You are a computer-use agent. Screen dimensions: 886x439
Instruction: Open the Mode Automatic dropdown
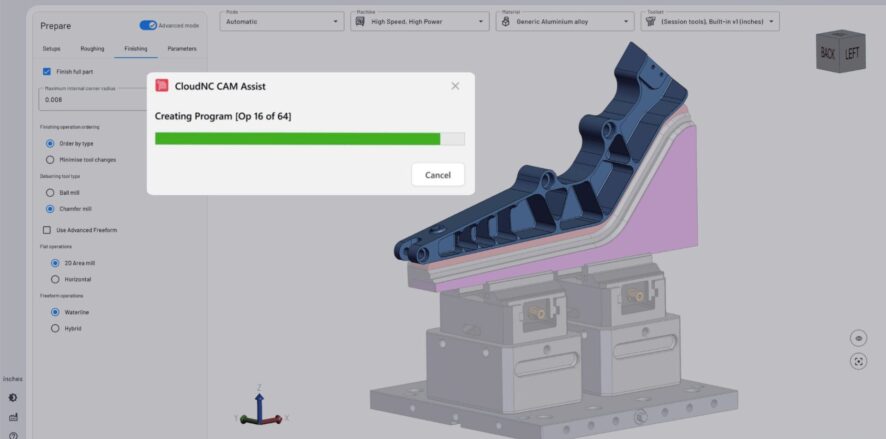[282, 21]
